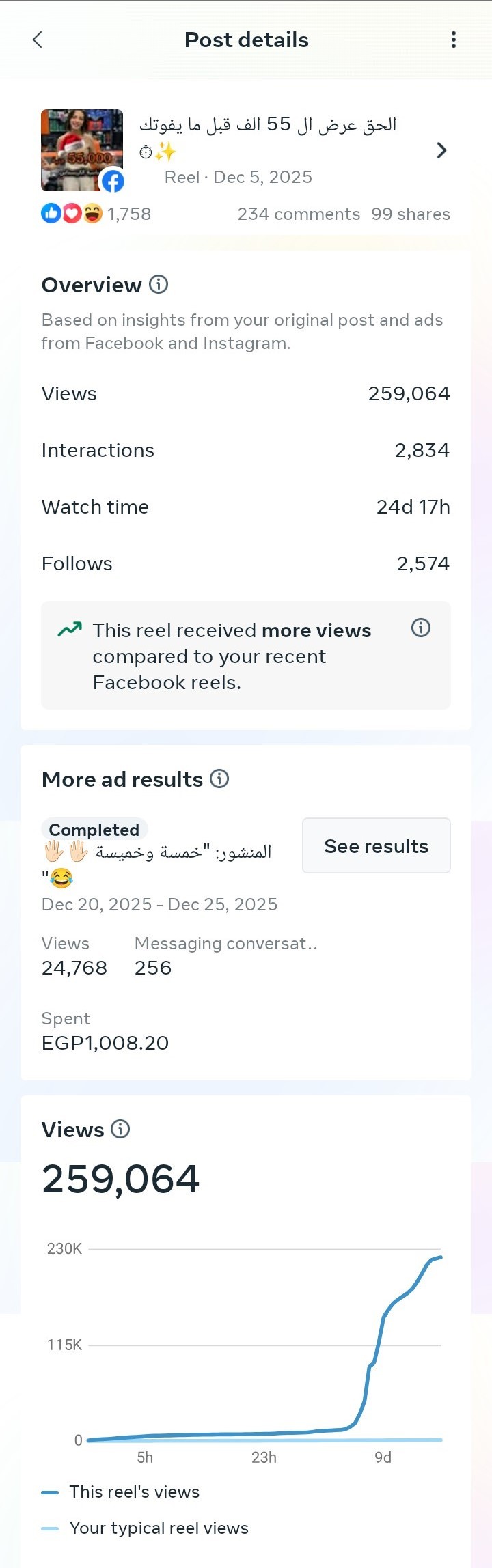Tap the Follows row showing 2,574

pyautogui.click(x=246, y=563)
